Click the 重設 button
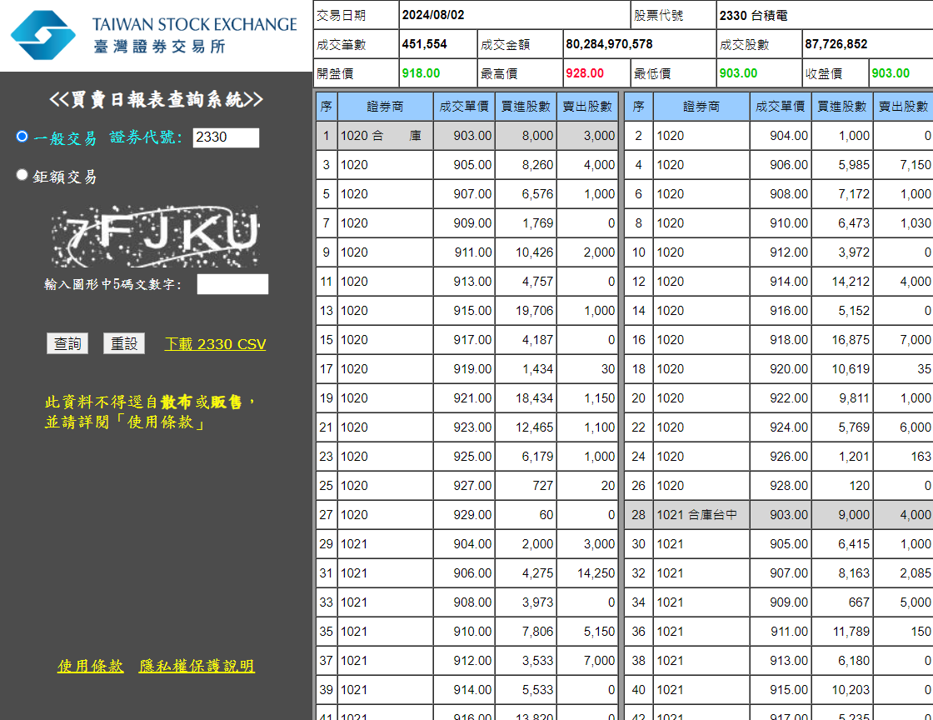The width and height of the screenshot is (933, 720). point(124,343)
